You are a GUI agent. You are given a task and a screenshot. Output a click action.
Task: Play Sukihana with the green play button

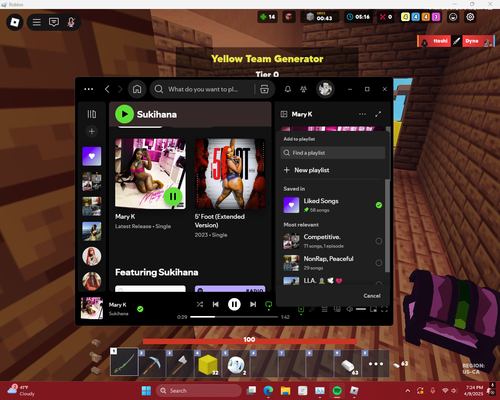(x=124, y=114)
